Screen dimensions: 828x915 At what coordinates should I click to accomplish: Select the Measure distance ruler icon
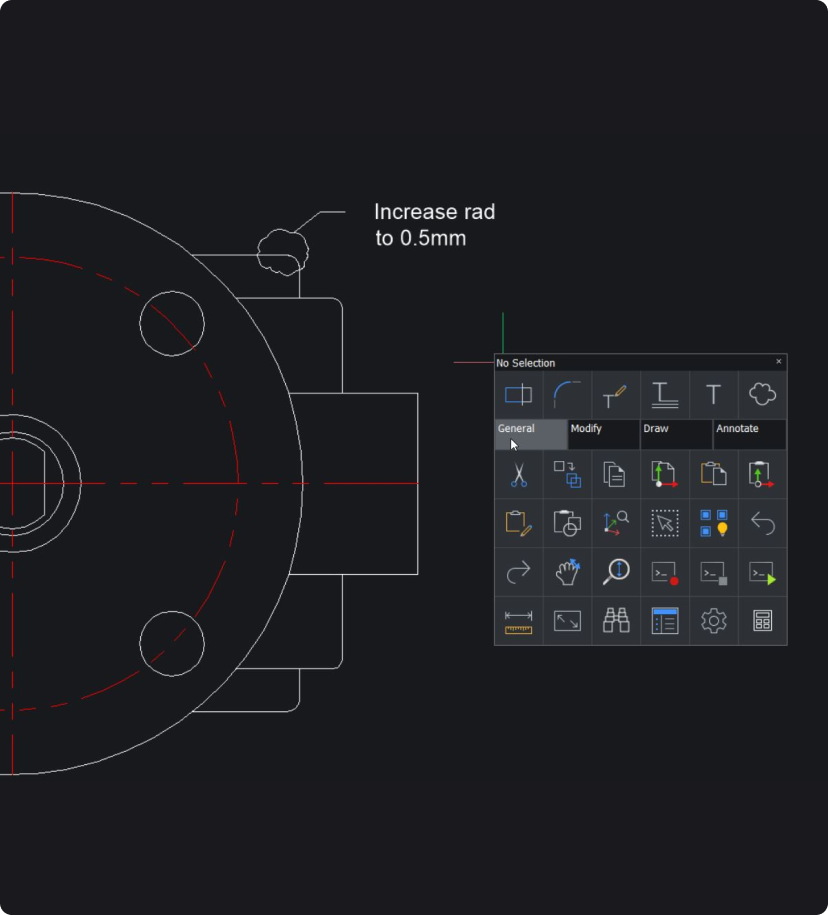[x=518, y=621]
